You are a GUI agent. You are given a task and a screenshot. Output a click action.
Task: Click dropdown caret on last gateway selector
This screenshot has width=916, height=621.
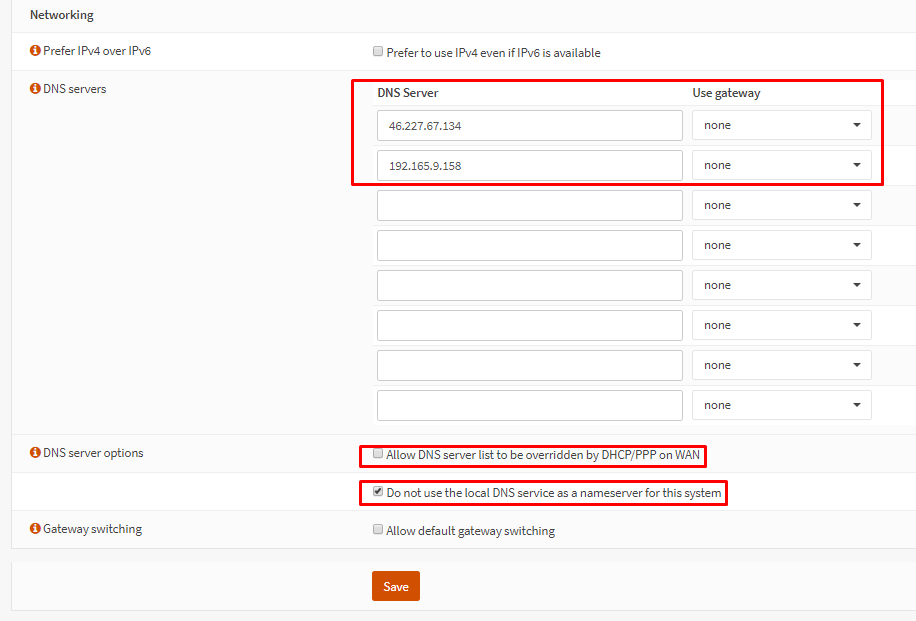(858, 404)
